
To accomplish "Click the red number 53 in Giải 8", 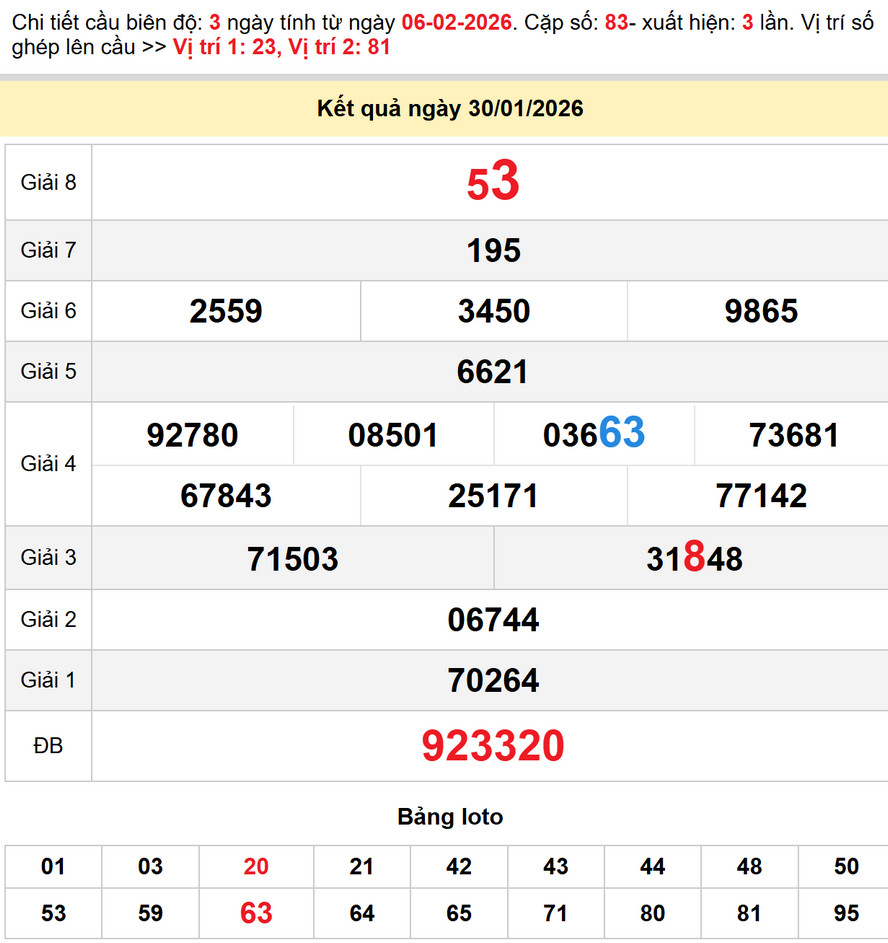I will 492,182.
